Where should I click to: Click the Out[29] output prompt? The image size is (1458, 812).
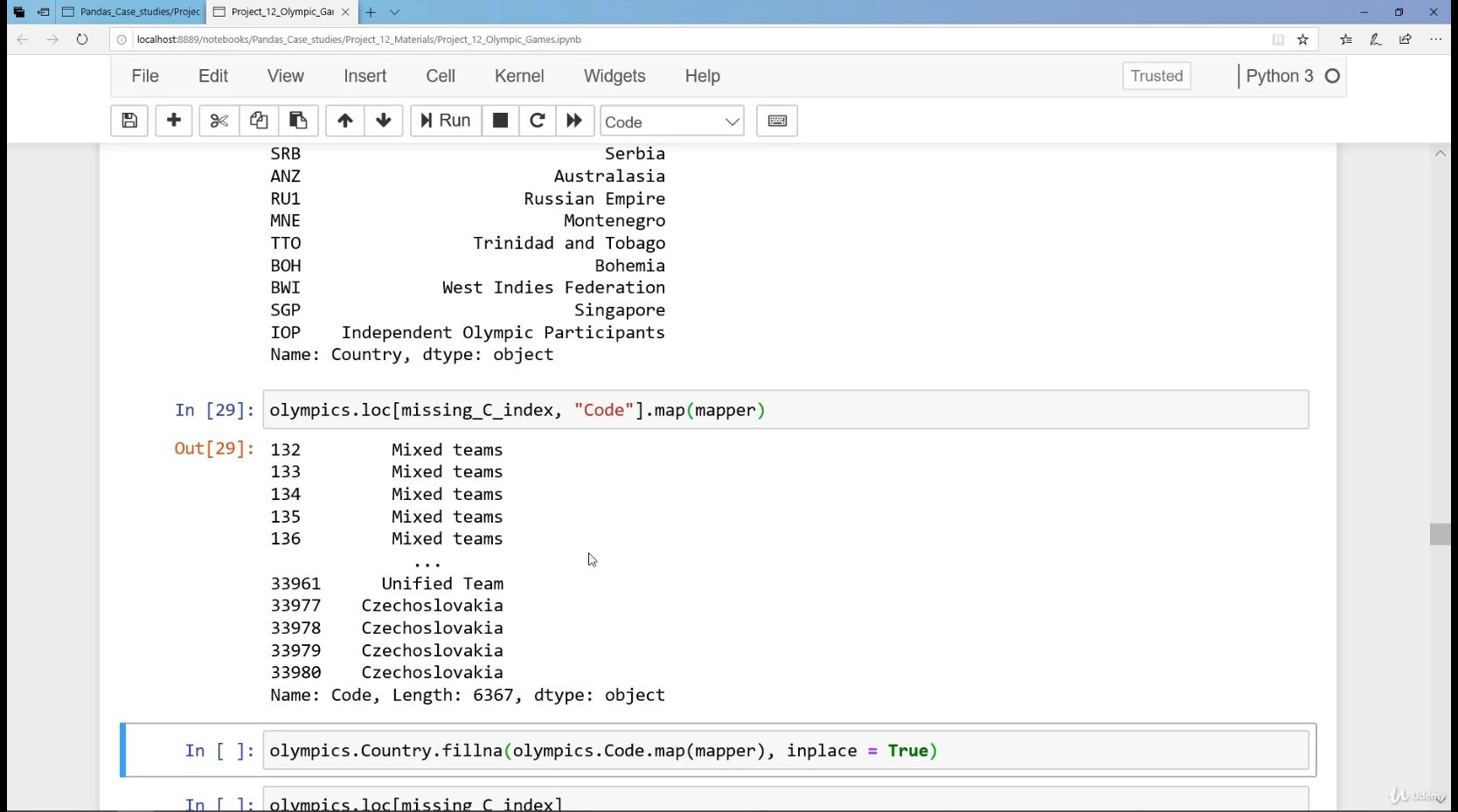[x=214, y=448]
